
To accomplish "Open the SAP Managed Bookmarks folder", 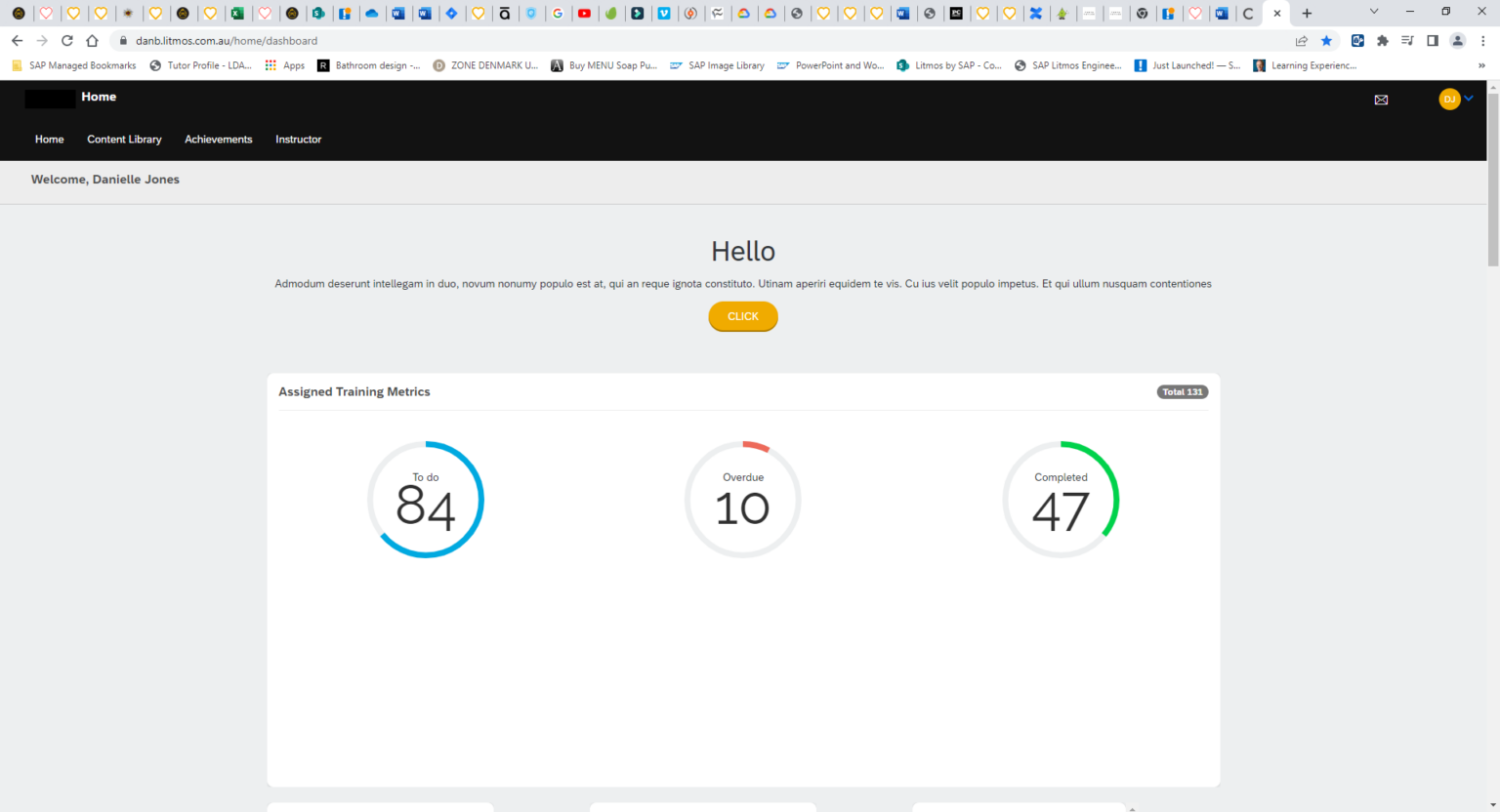I will (x=74, y=65).
